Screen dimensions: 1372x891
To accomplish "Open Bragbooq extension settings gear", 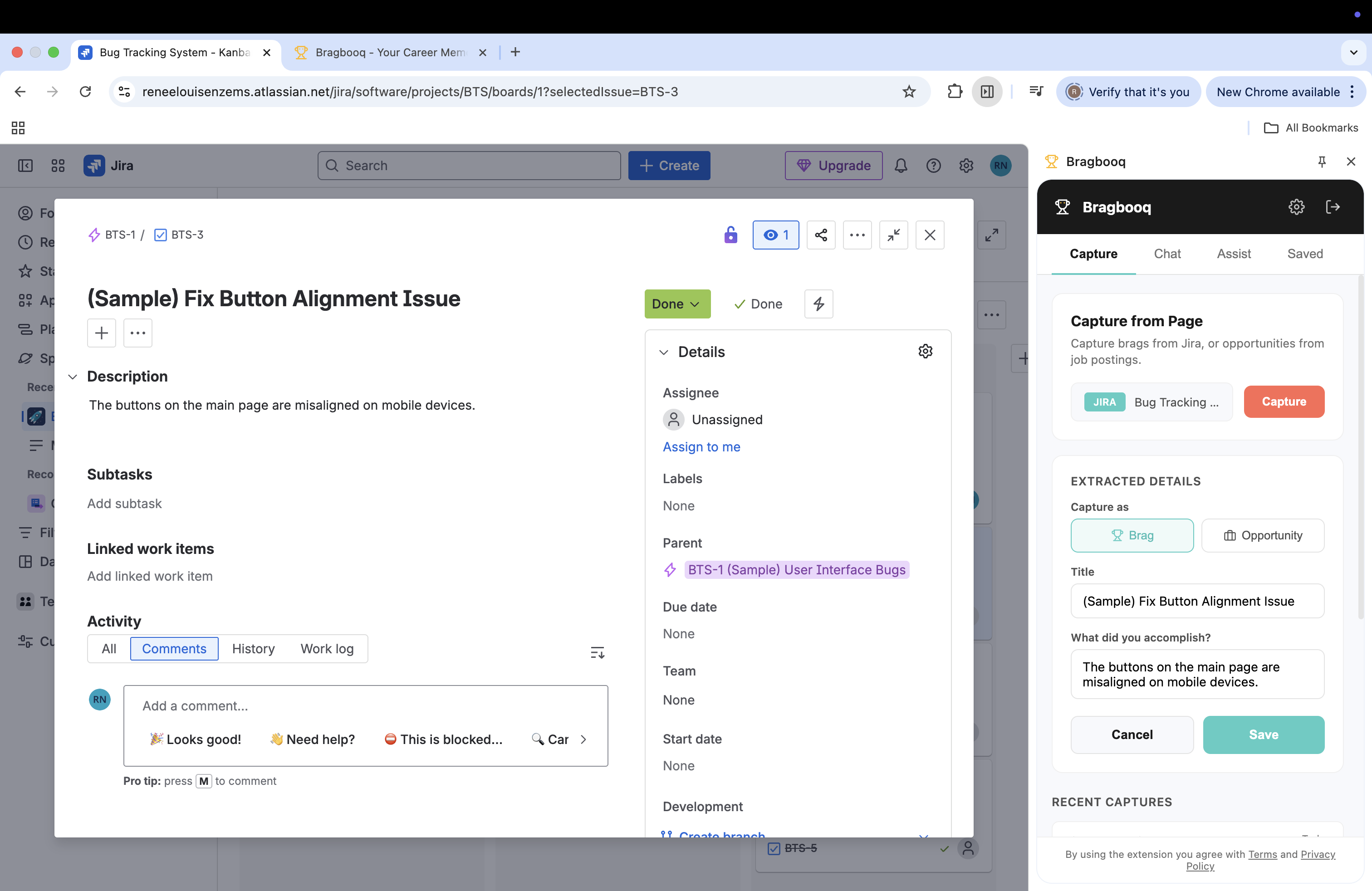I will 1297,207.
